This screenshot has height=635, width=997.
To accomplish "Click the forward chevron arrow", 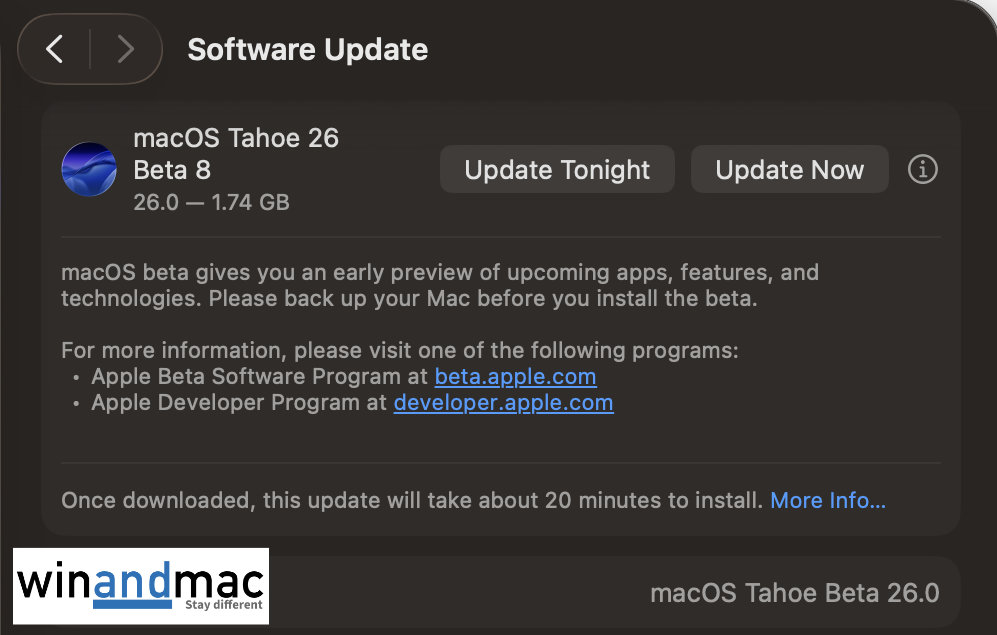I will point(125,49).
